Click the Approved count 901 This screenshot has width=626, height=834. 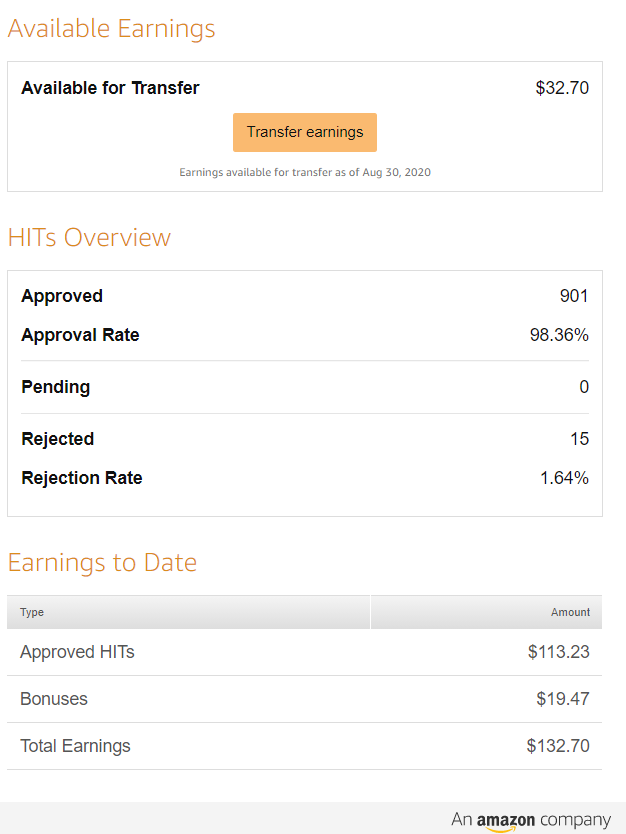574,296
